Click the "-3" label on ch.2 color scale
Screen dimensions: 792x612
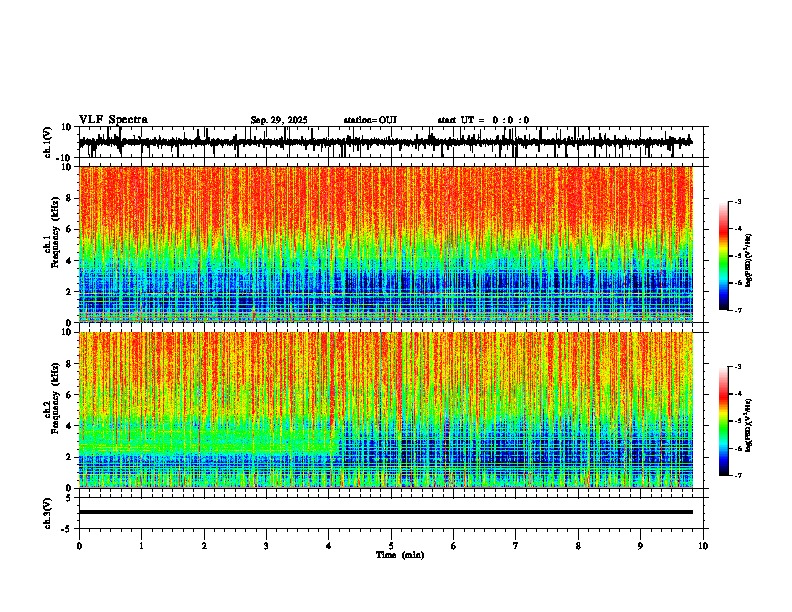(x=738, y=367)
